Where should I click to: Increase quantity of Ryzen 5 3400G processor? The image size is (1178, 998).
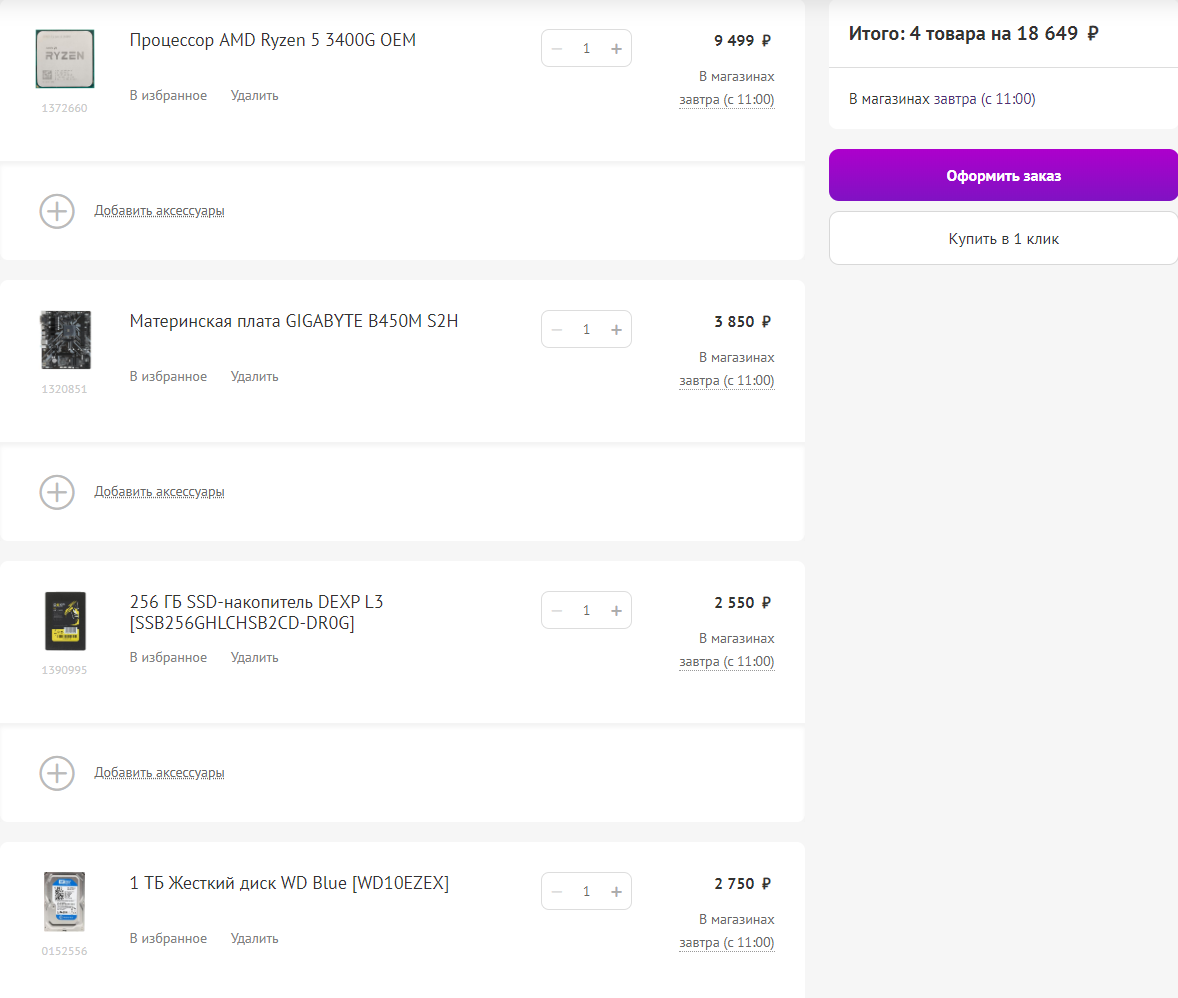616,48
